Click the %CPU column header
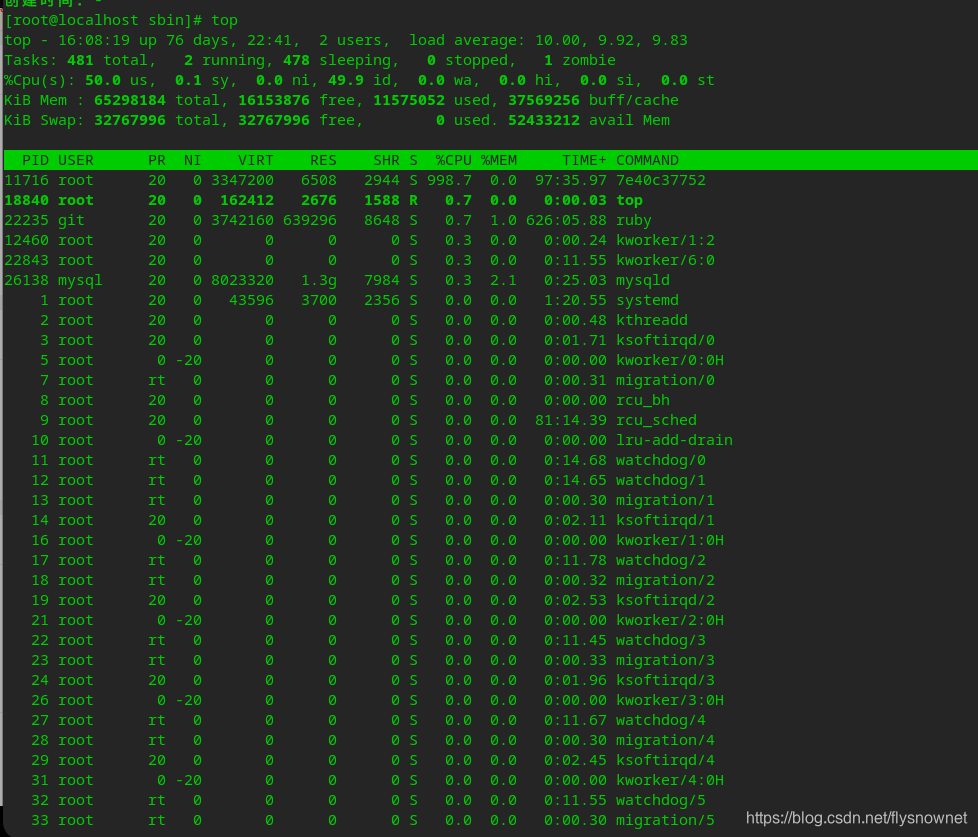 (x=453, y=160)
